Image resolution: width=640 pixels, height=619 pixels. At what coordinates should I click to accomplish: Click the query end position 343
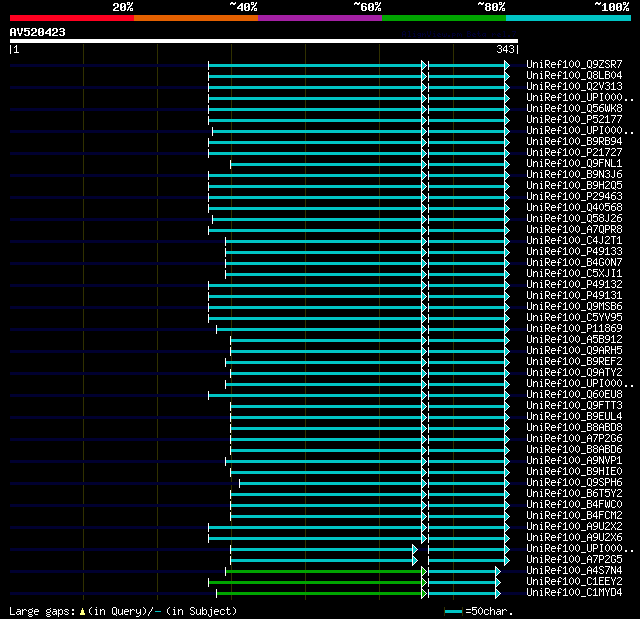(x=505, y=49)
